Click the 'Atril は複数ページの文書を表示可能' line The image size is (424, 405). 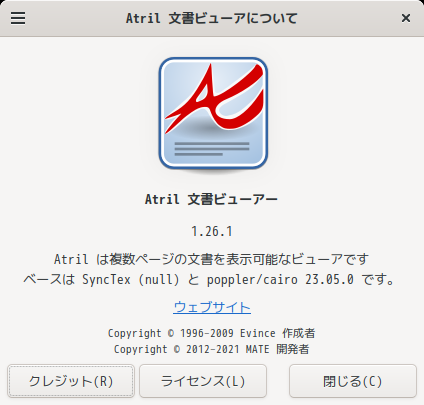click(x=211, y=259)
